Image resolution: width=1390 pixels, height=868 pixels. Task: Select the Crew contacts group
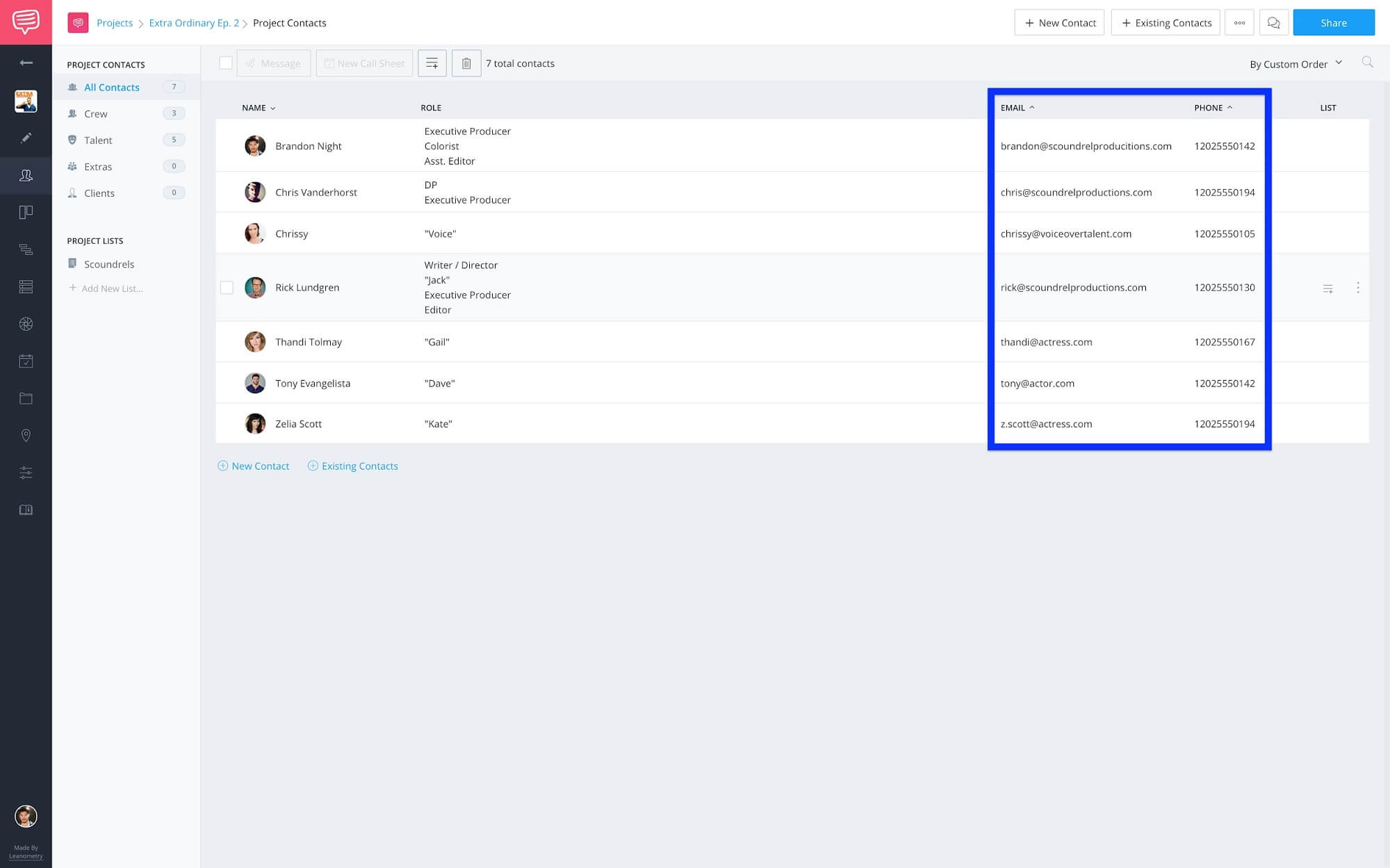click(x=126, y=113)
